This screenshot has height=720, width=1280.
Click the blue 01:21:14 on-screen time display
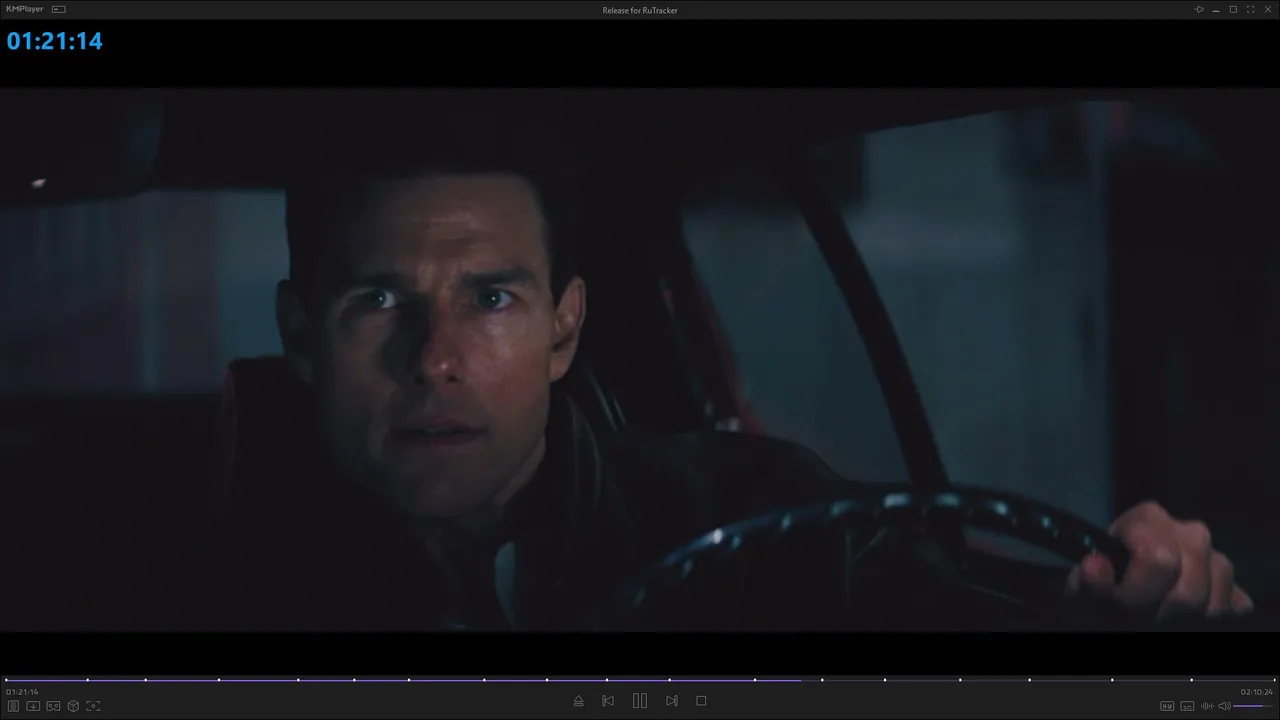(x=55, y=41)
